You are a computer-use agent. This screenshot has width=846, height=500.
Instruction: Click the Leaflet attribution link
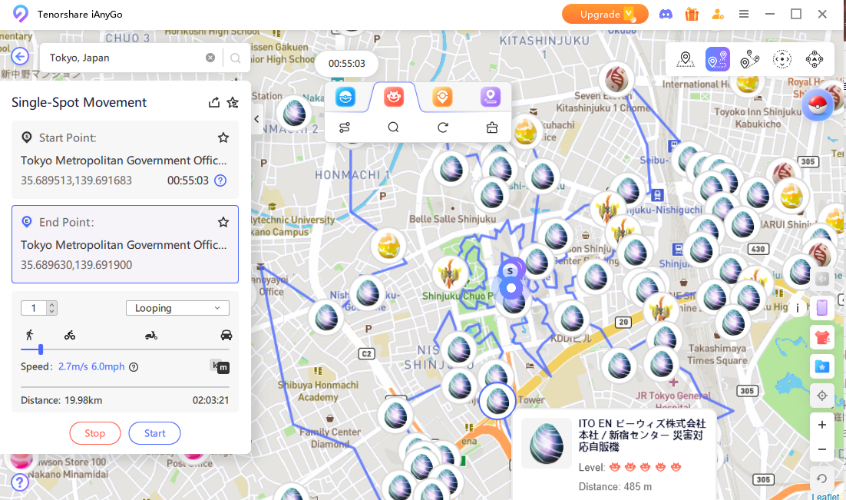pos(825,496)
